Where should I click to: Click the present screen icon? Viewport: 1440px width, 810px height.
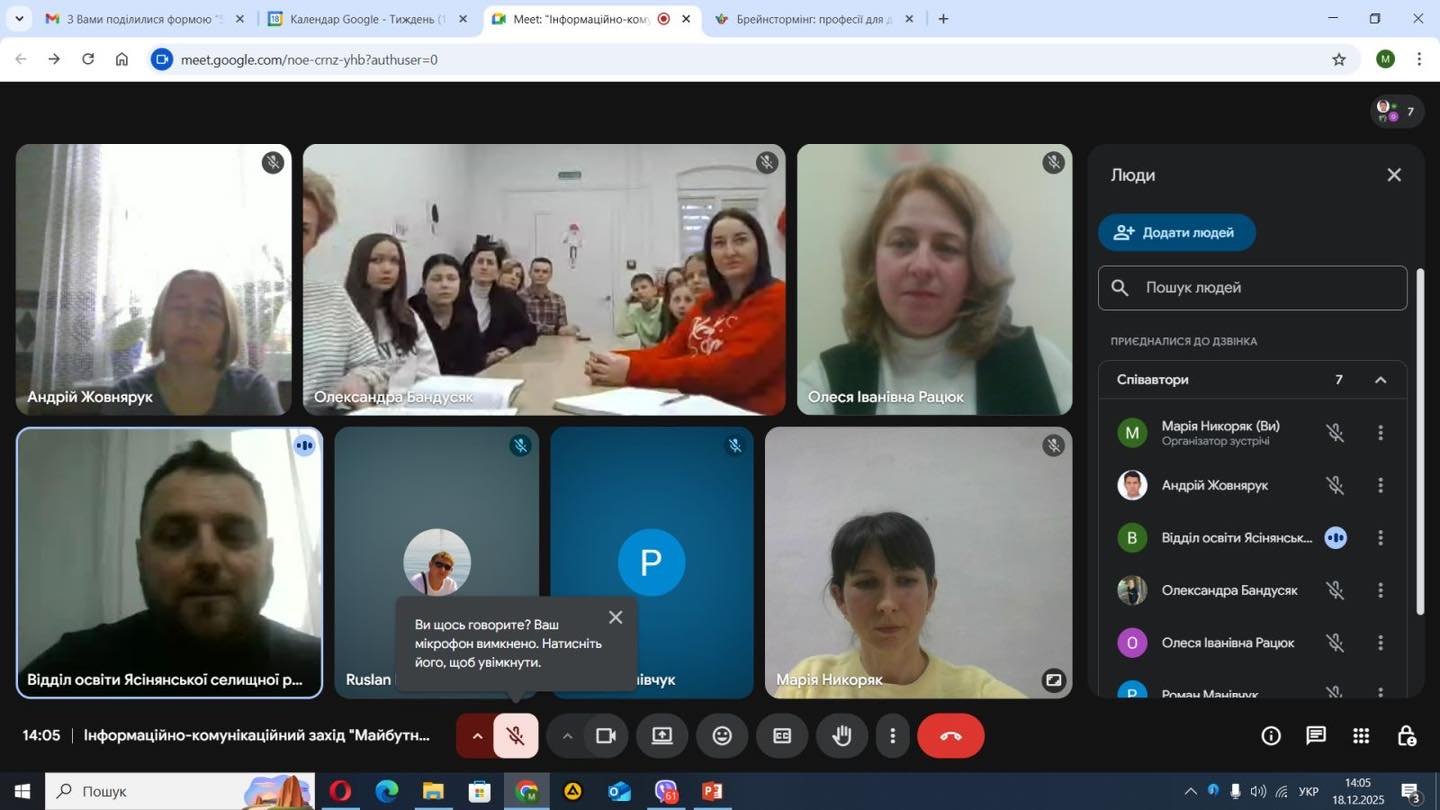[x=662, y=736]
